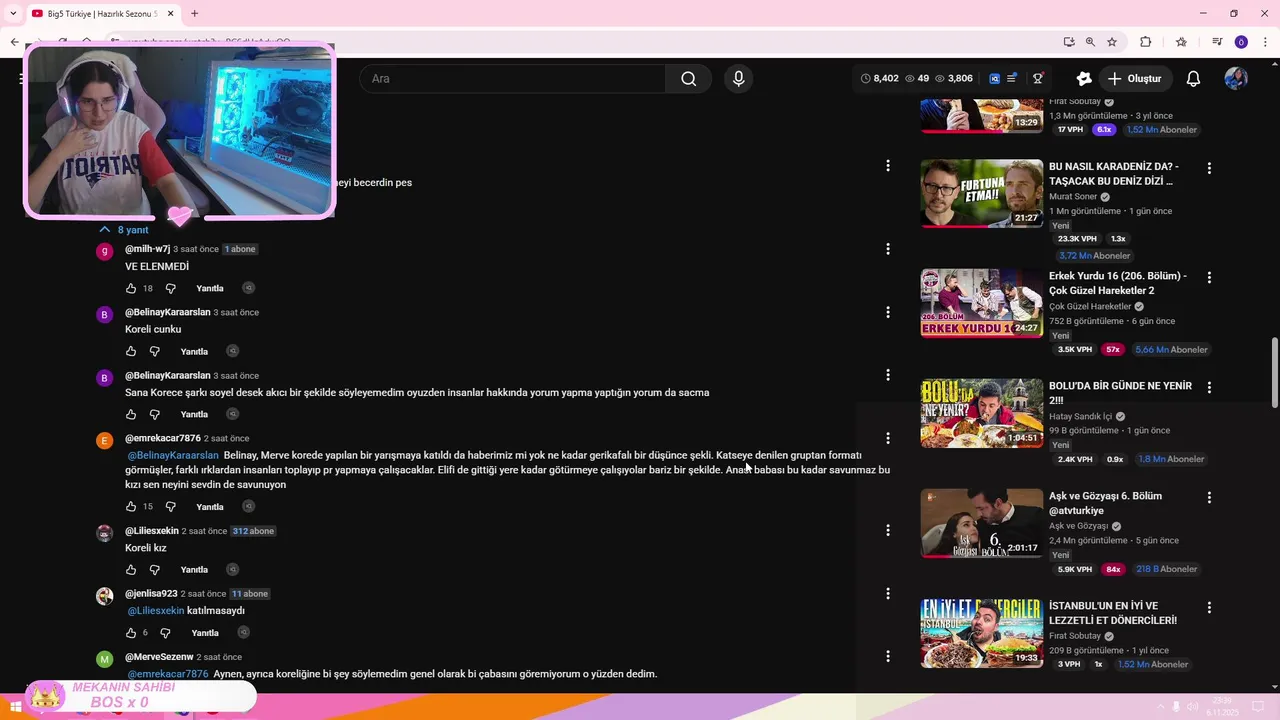Open options for jenlisa923's comment

pyautogui.click(x=887, y=593)
